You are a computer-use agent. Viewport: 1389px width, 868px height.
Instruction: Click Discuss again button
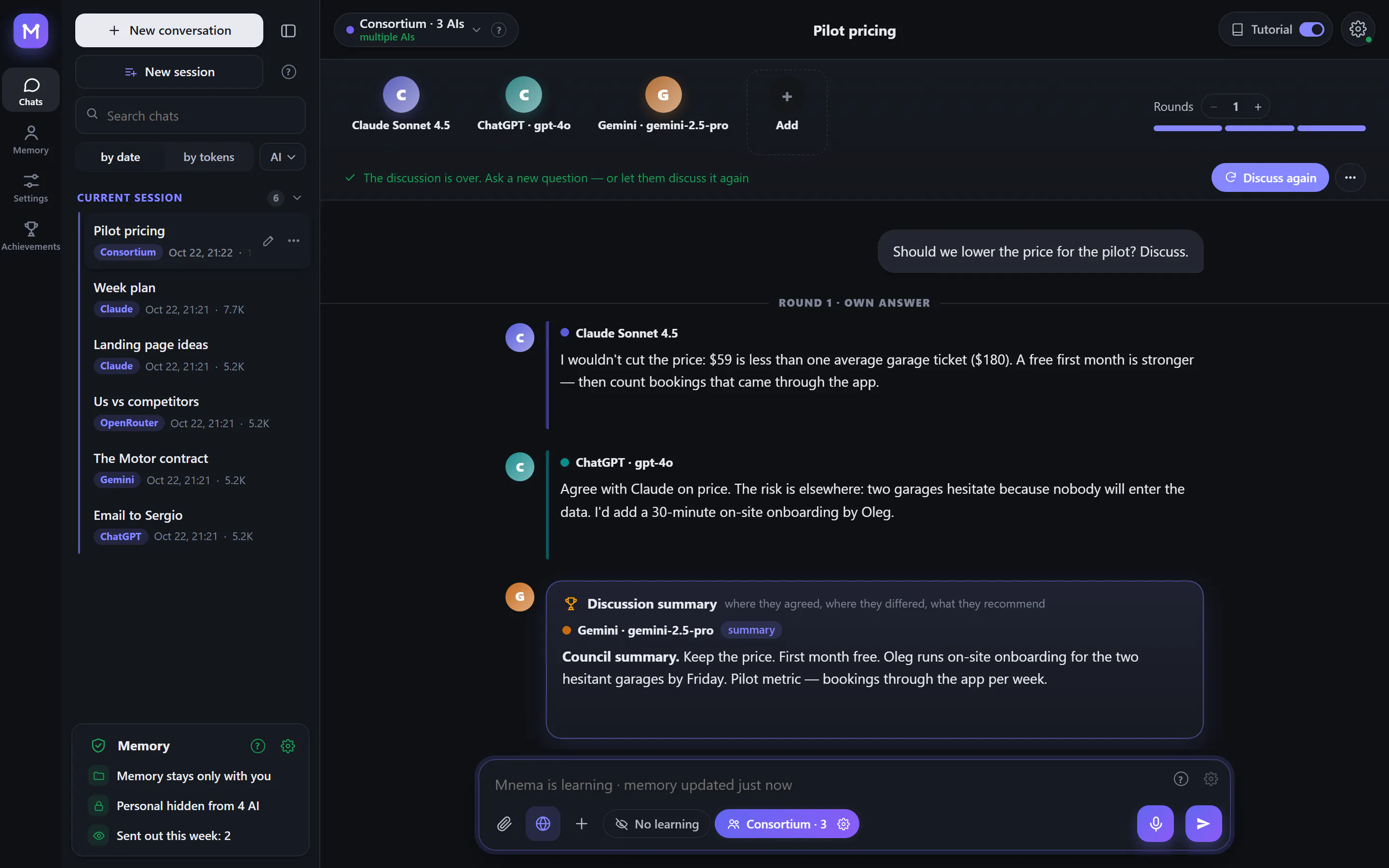click(1269, 177)
